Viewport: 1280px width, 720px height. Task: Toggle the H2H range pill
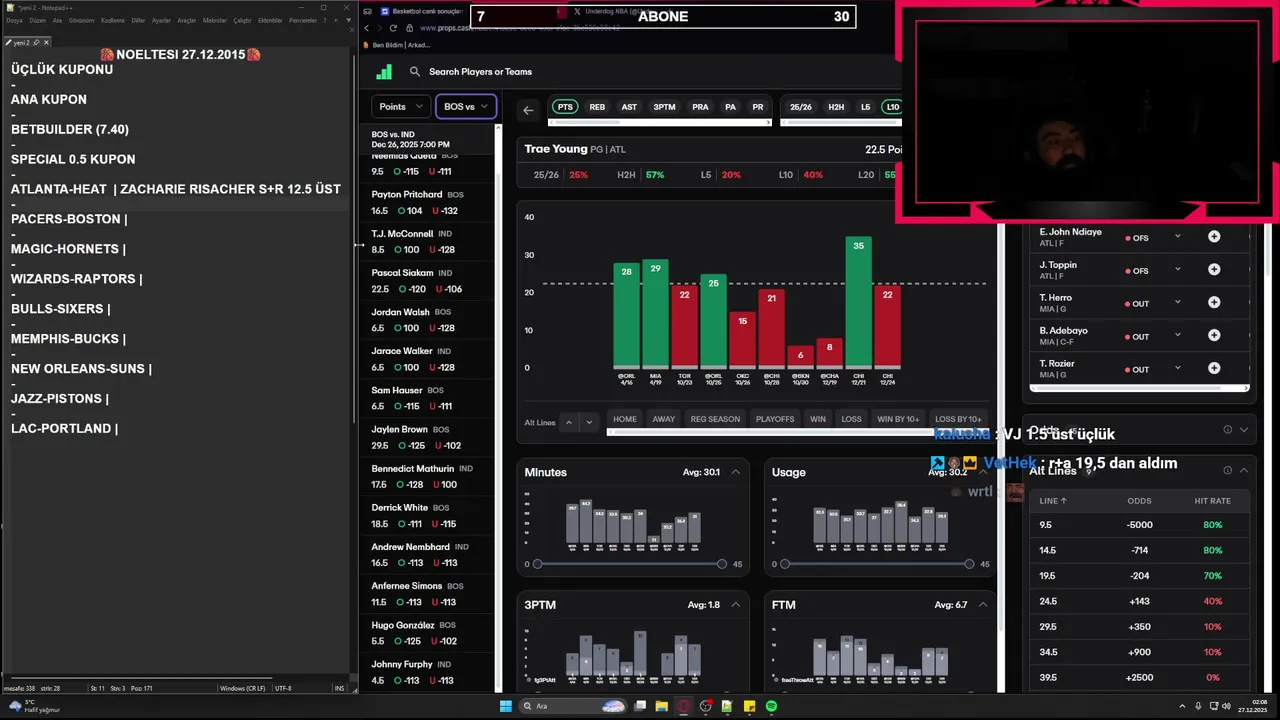[x=836, y=107]
